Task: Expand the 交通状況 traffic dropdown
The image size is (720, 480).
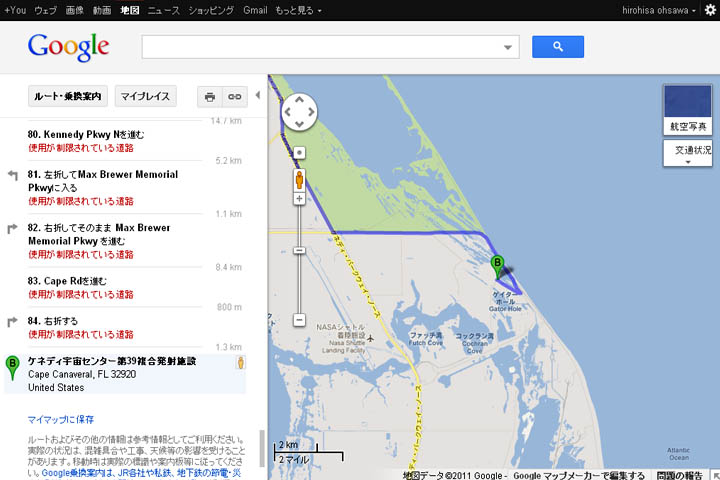Action: coord(687,153)
